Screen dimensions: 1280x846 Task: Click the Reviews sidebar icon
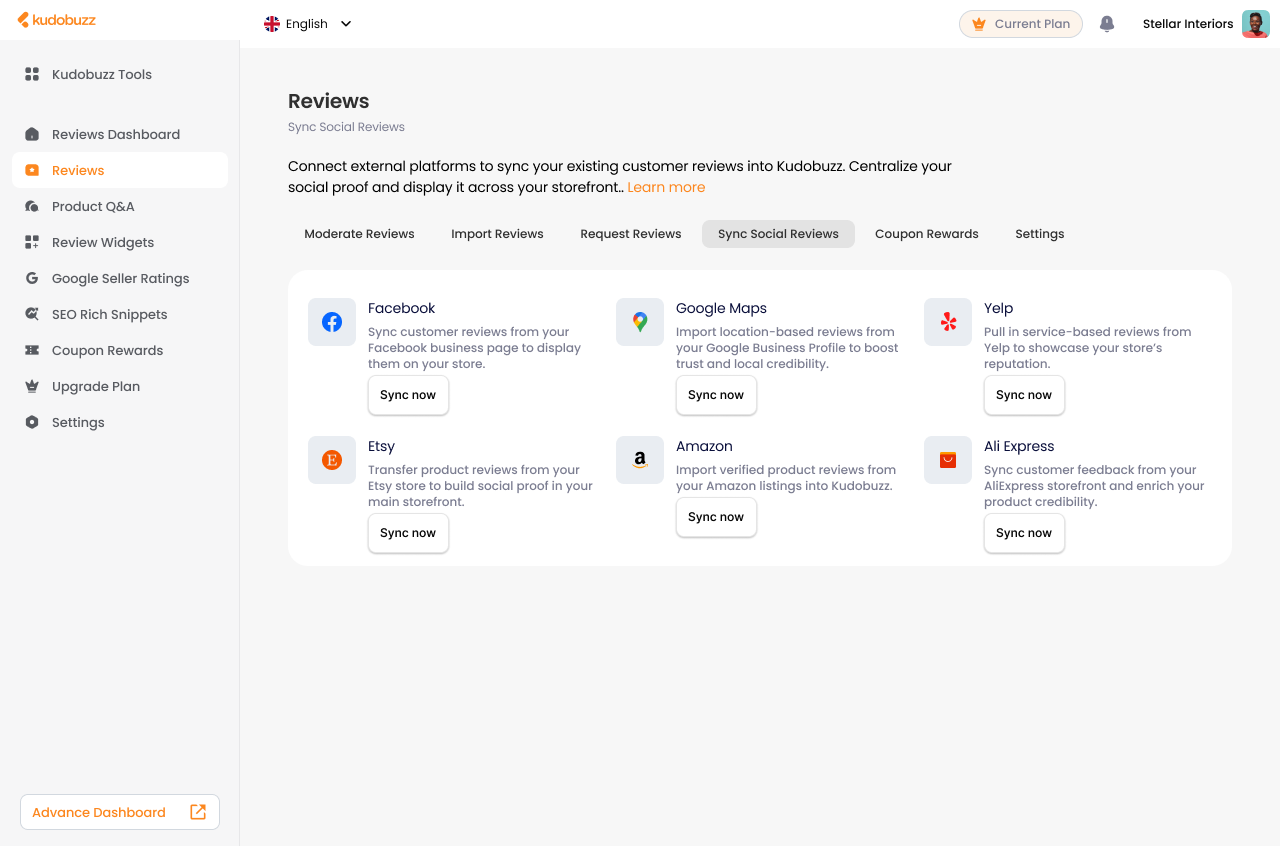point(32,170)
